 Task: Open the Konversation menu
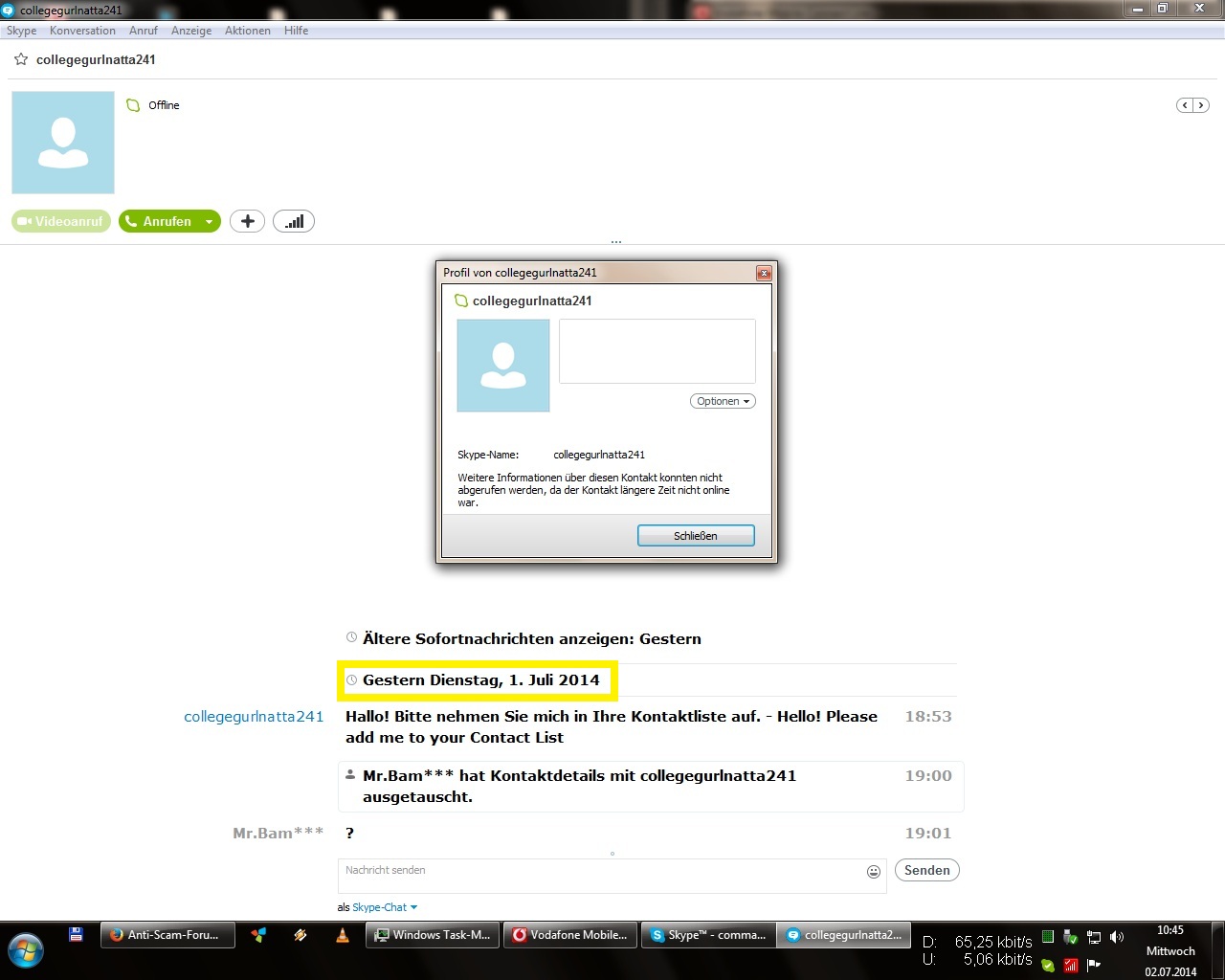click(82, 31)
